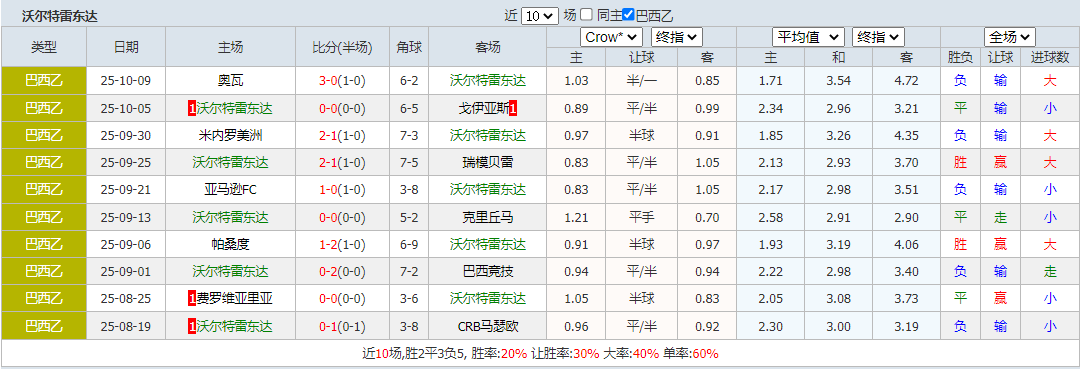Click the red card badge beside 费罗维亚里亚
1082x369 pixels.
[192, 299]
